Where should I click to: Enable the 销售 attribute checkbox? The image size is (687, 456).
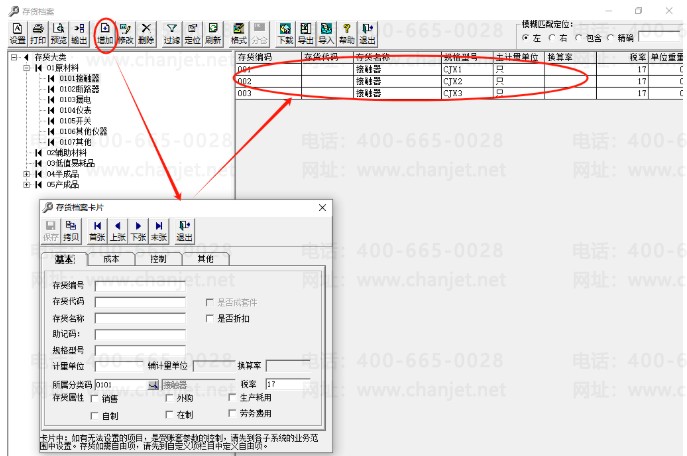pyautogui.click(x=94, y=399)
